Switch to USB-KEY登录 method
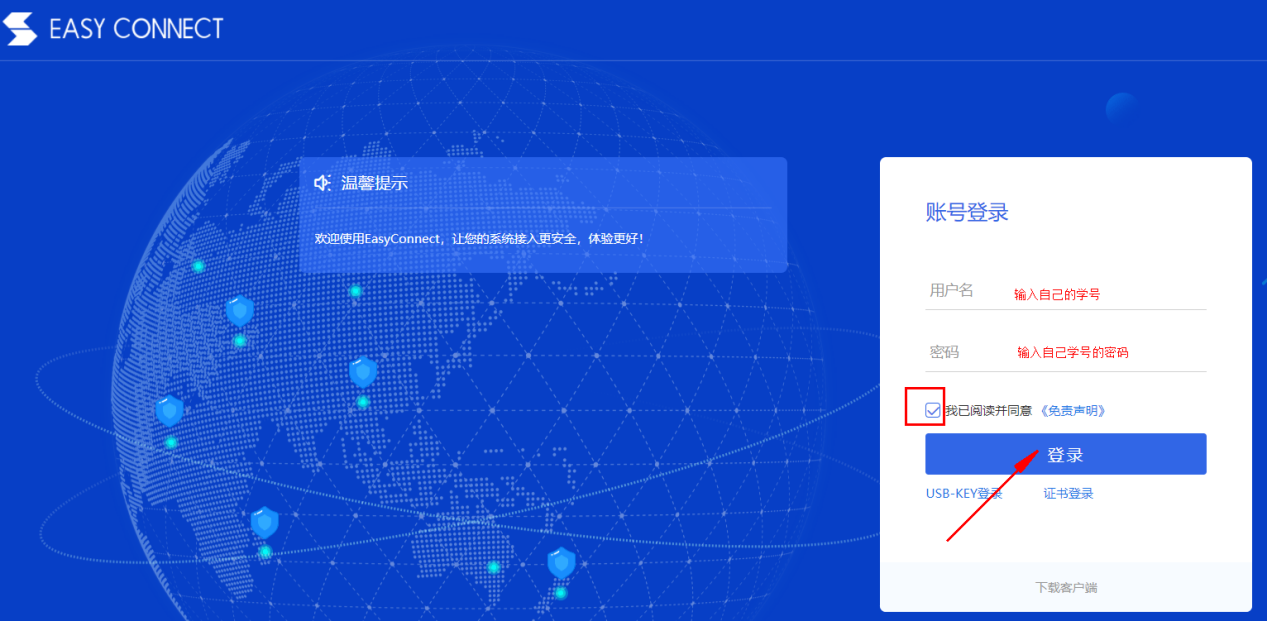Screen dimensions: 1267x621 [963, 494]
